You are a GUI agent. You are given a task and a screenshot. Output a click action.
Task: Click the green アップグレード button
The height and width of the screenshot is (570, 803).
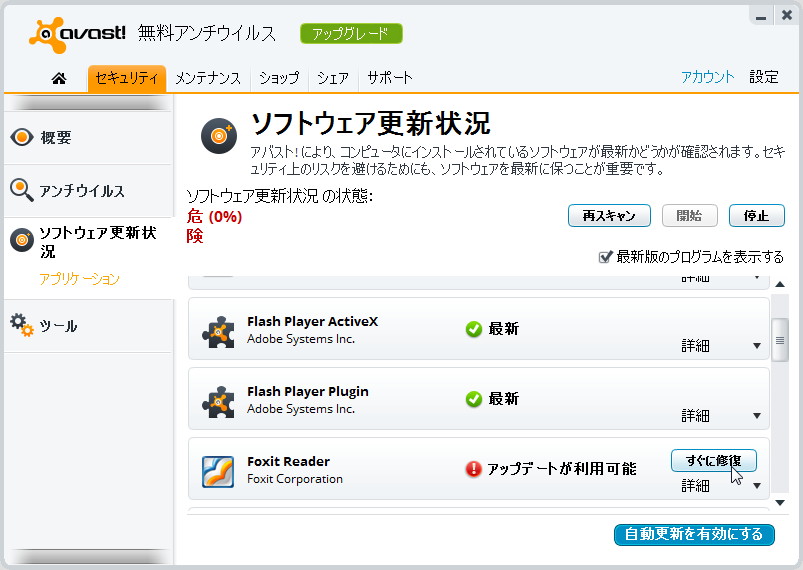click(x=351, y=34)
